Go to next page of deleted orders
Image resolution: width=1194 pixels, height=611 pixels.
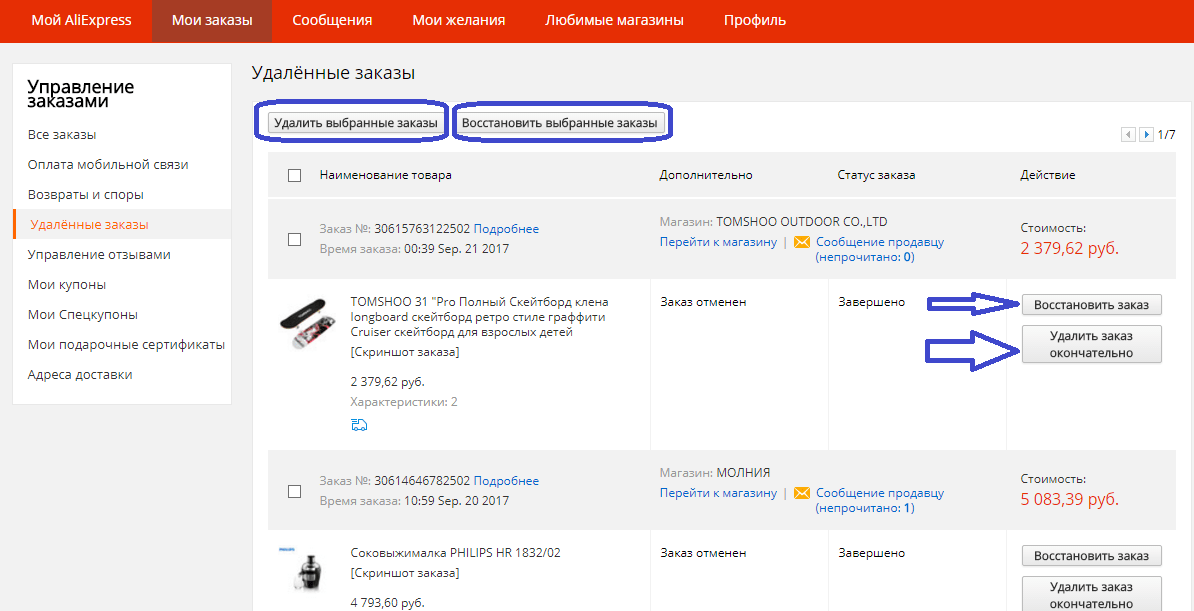(x=1146, y=134)
